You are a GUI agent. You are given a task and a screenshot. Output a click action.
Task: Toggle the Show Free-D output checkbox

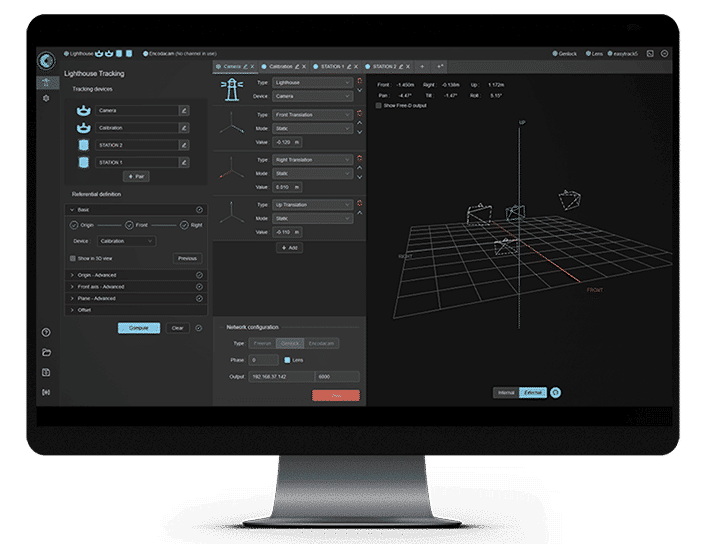tap(379, 105)
